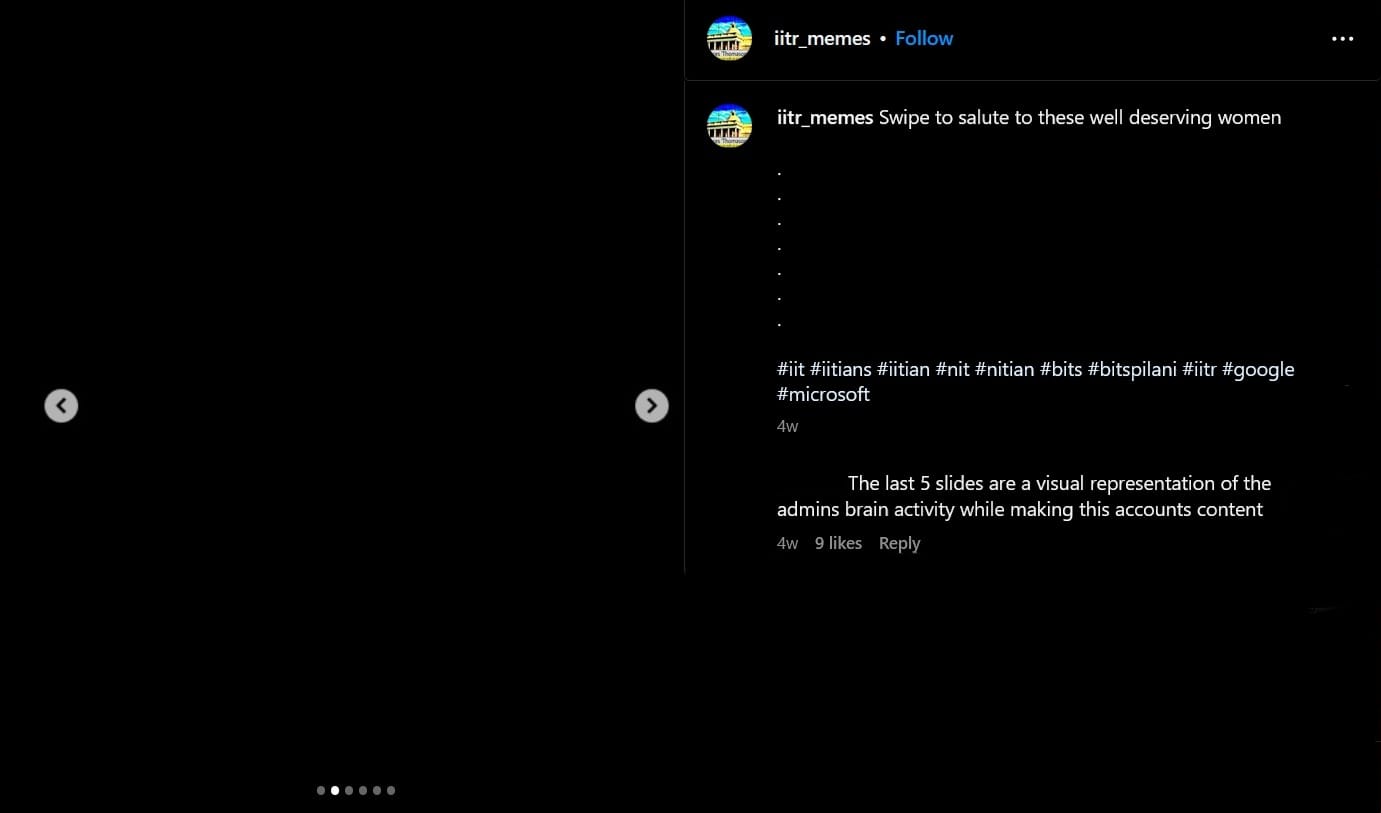Image resolution: width=1381 pixels, height=813 pixels.
Task: Open the #nitian hashtag
Action: [1004, 369]
